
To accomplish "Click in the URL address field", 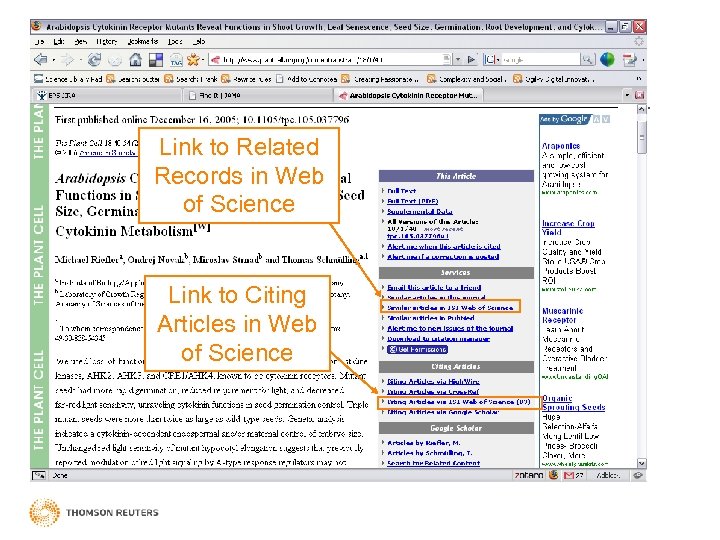I will click(x=331, y=59).
